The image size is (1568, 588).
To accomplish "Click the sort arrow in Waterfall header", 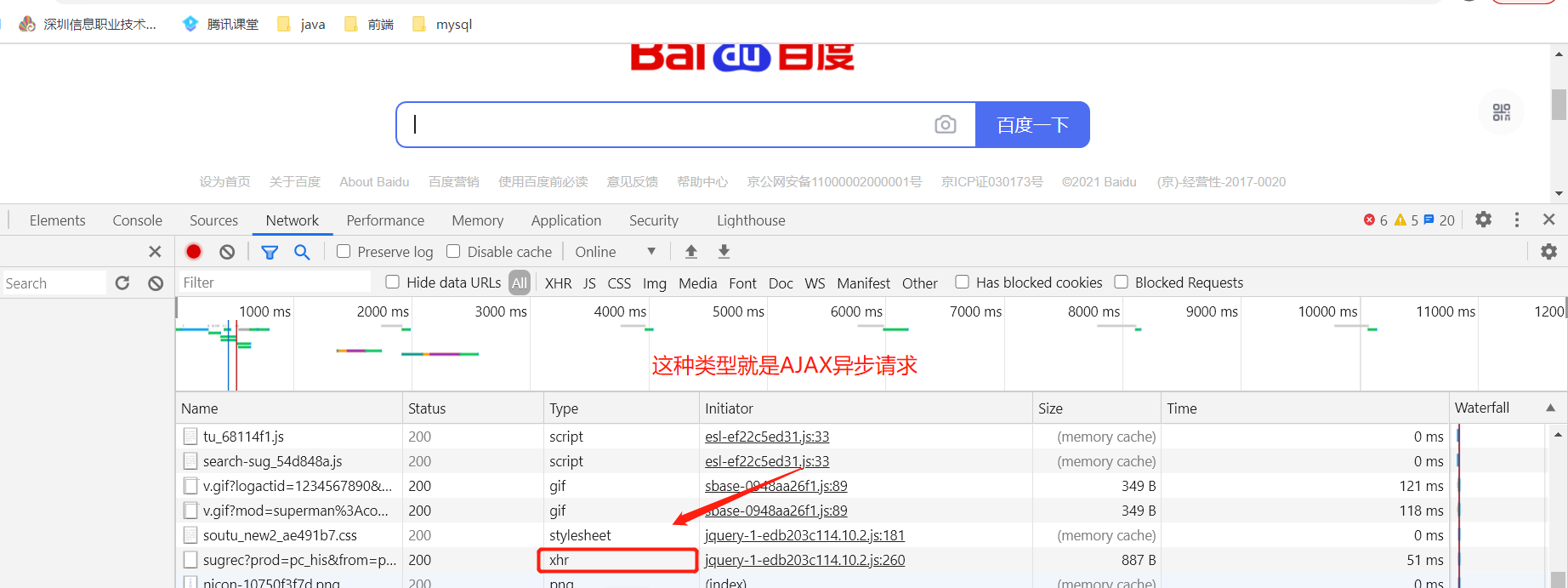I will 1550,408.
